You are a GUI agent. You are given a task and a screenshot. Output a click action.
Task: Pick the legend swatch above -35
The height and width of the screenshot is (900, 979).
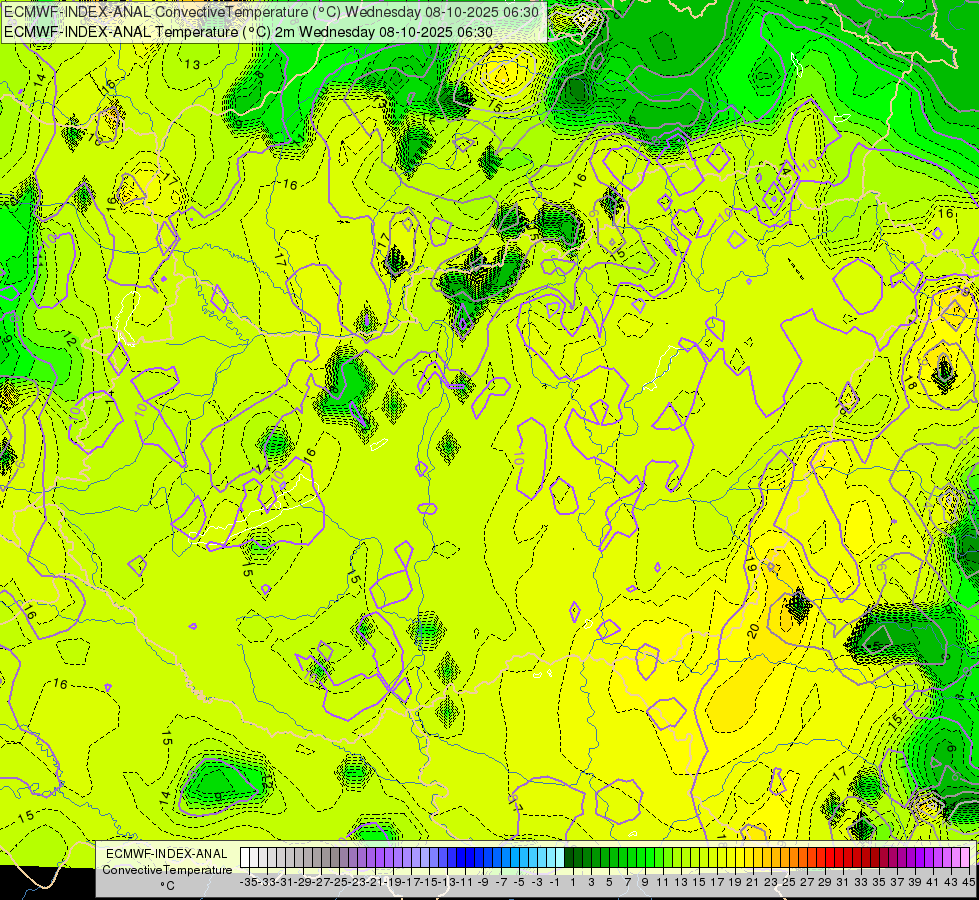pyautogui.click(x=245, y=857)
